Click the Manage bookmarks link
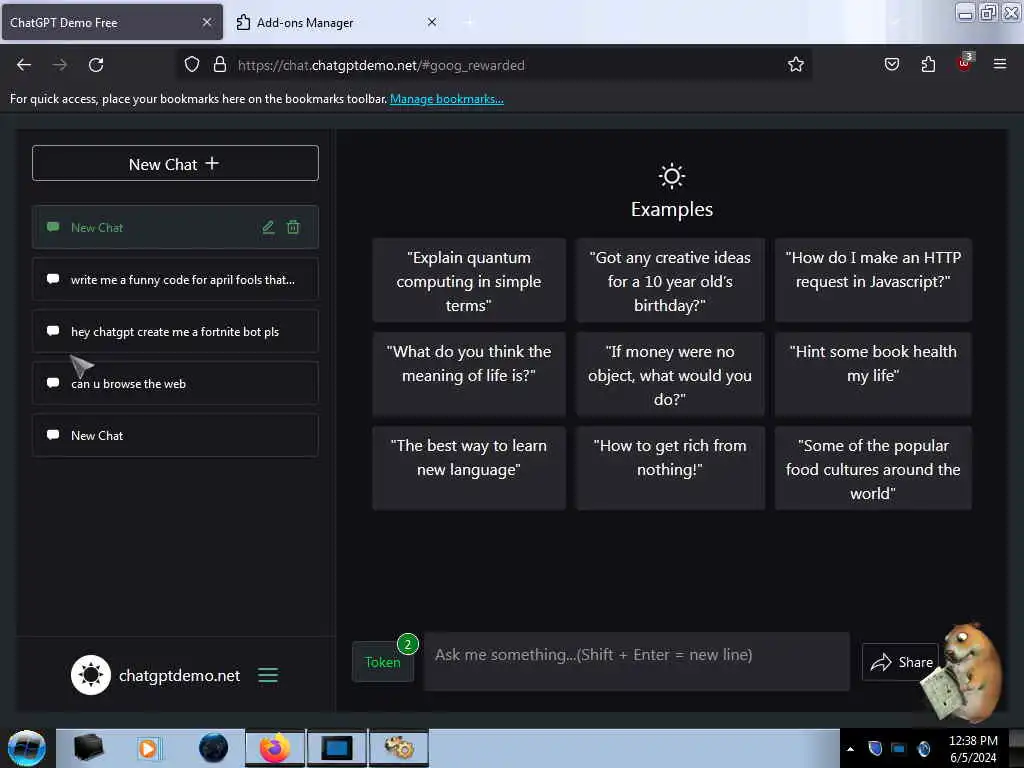Image resolution: width=1024 pixels, height=768 pixels. [447, 99]
